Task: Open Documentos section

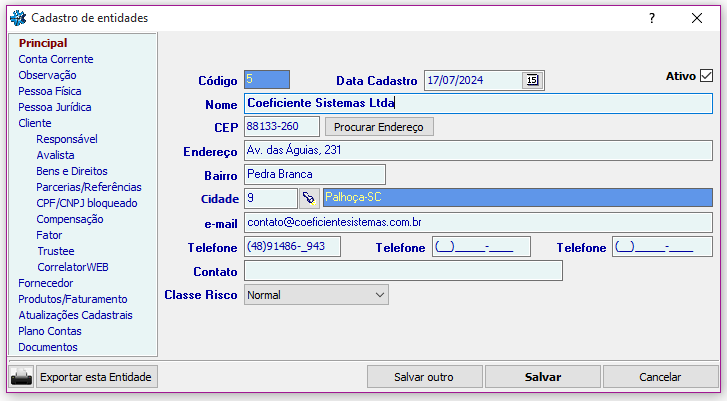Action: coord(48,347)
